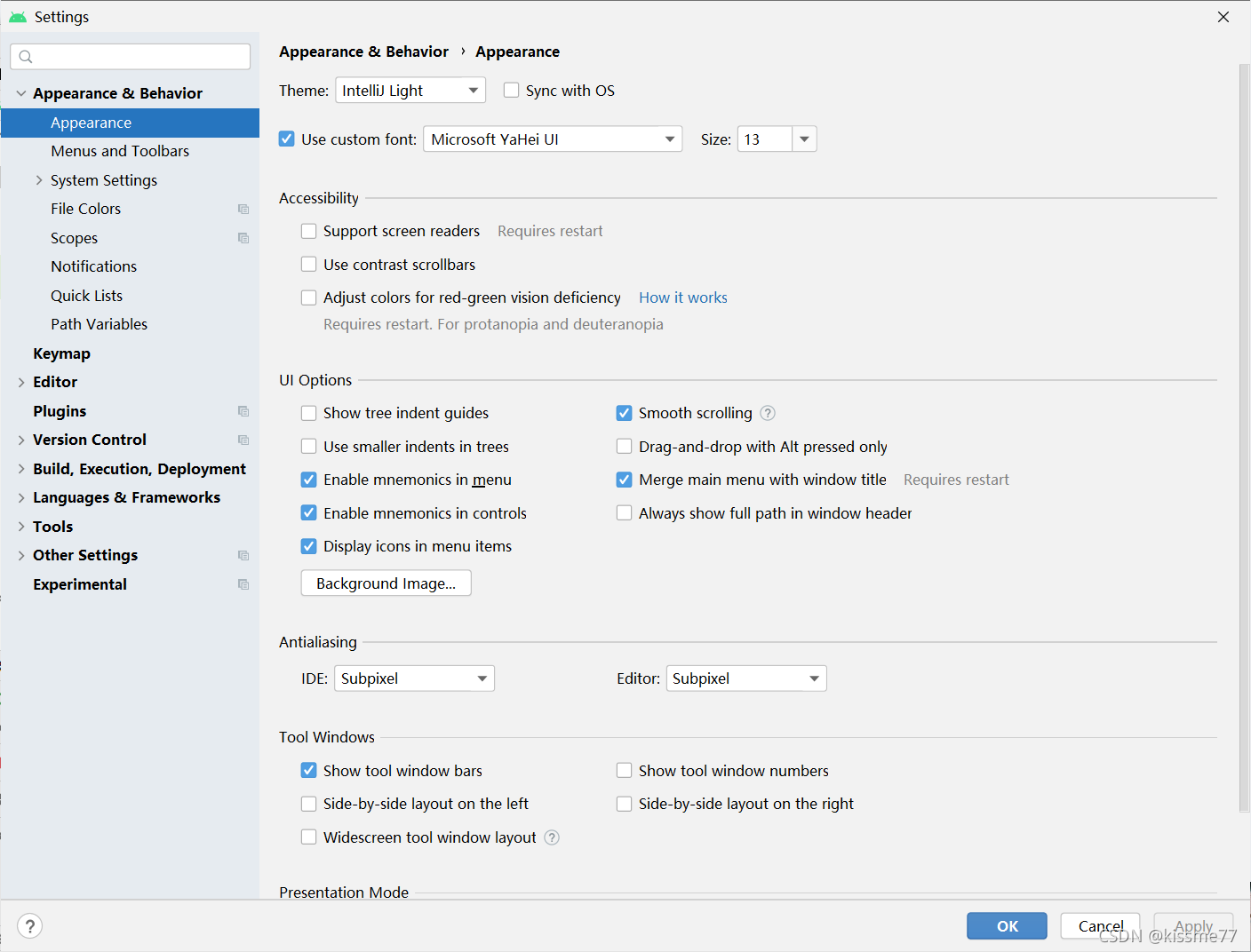Viewport: 1251px width, 952px height.
Task: Expand Version Control settings node
Action: pyautogui.click(x=21, y=440)
